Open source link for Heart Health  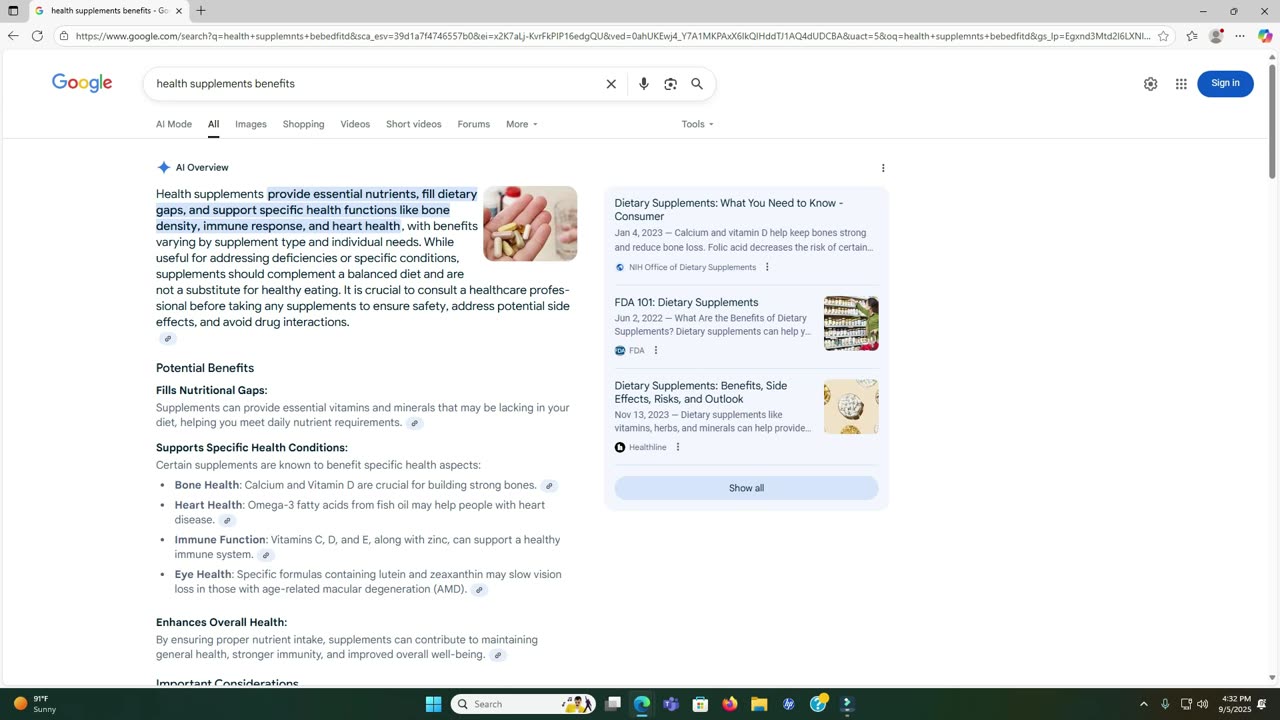click(x=227, y=520)
